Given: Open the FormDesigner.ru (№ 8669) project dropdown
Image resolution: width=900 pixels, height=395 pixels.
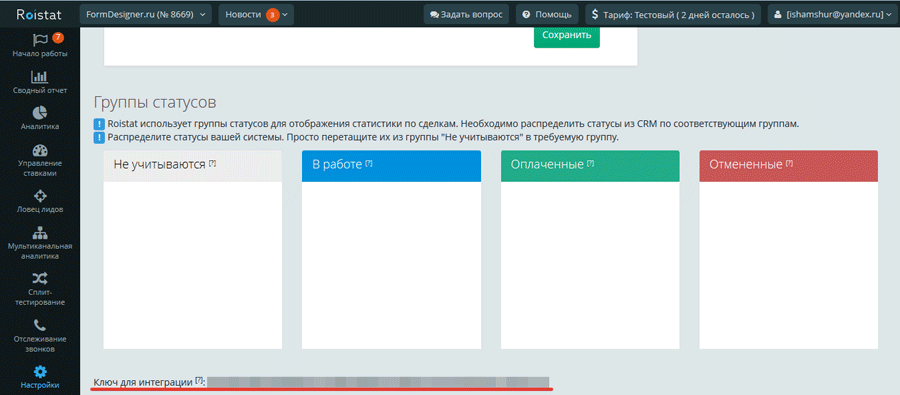Looking at the screenshot, I should (x=145, y=14).
